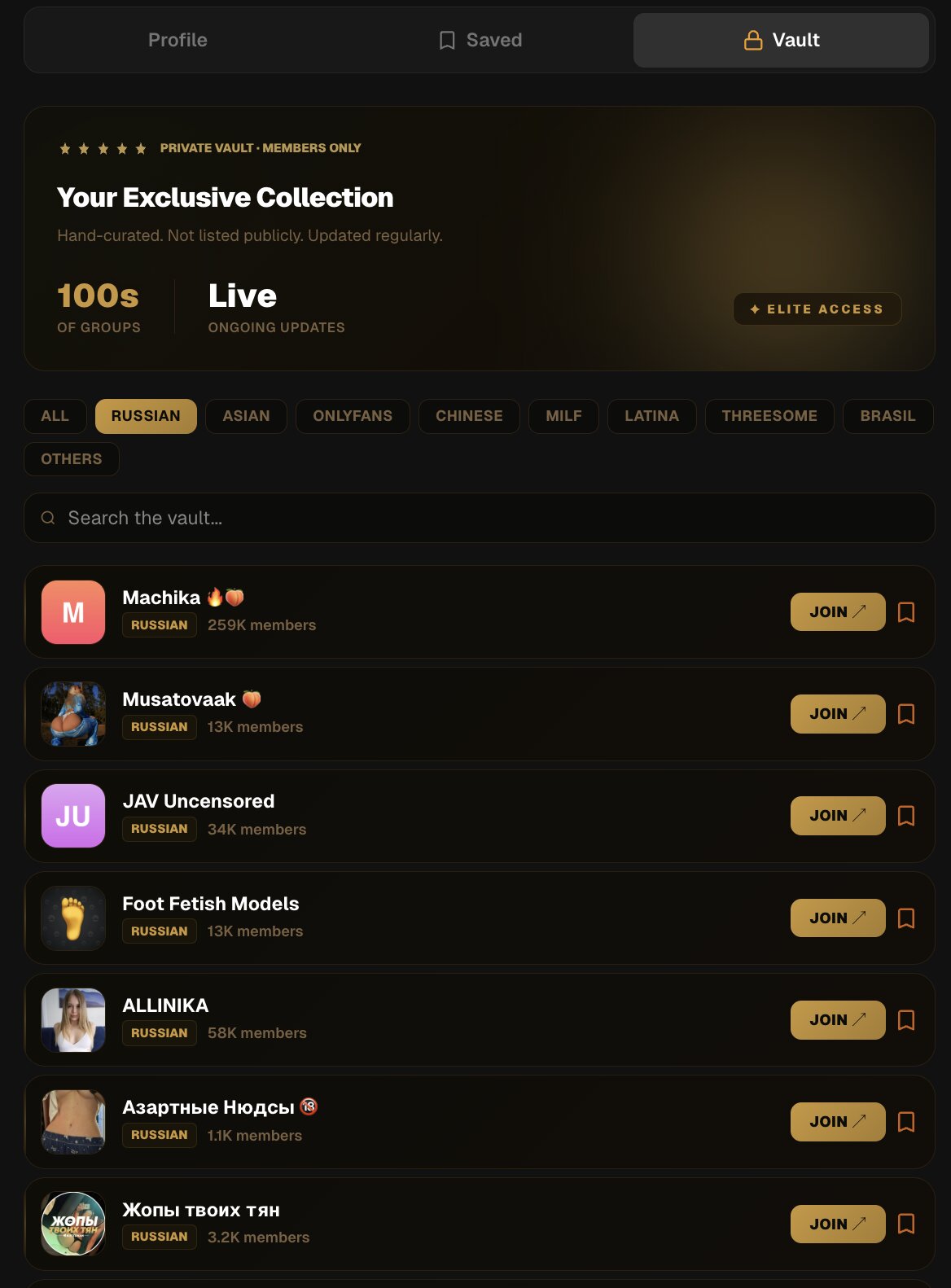Select the ONLYFANS filter chip

pyautogui.click(x=353, y=416)
